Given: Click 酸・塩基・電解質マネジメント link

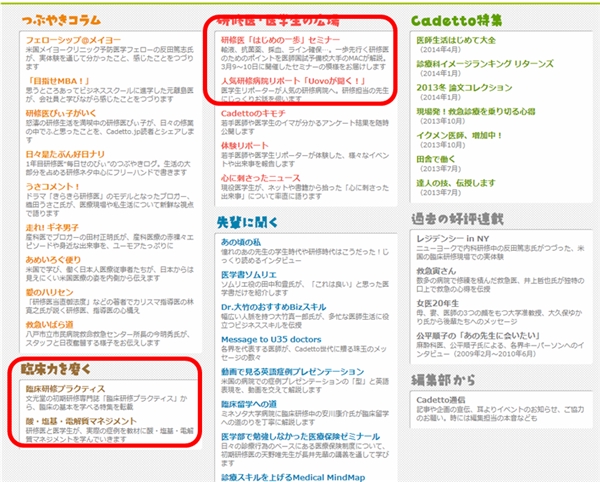Looking at the screenshot, I should coord(81,421).
